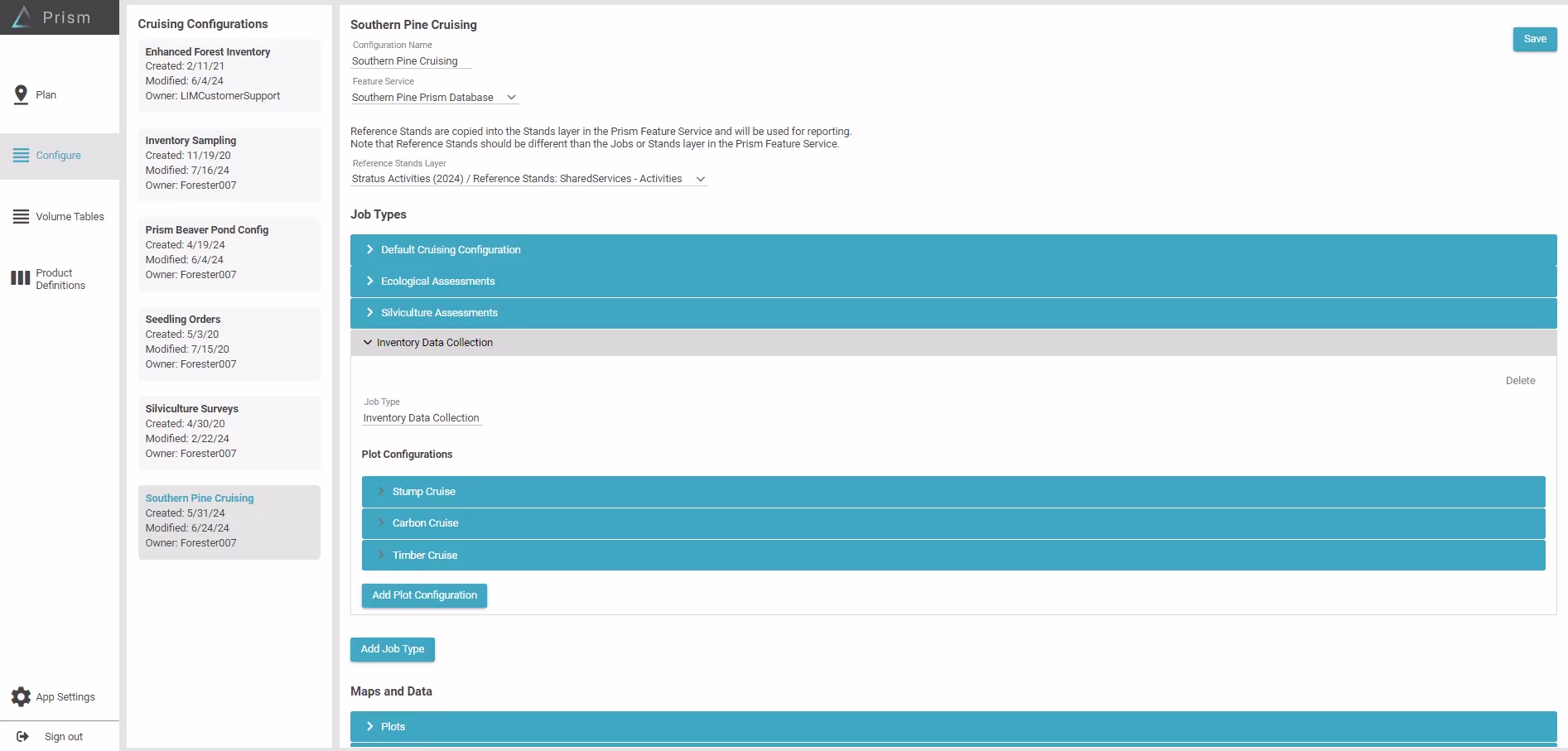Image resolution: width=1568 pixels, height=751 pixels.
Task: Expand Timber Cruise plot configuration
Action: (x=953, y=556)
